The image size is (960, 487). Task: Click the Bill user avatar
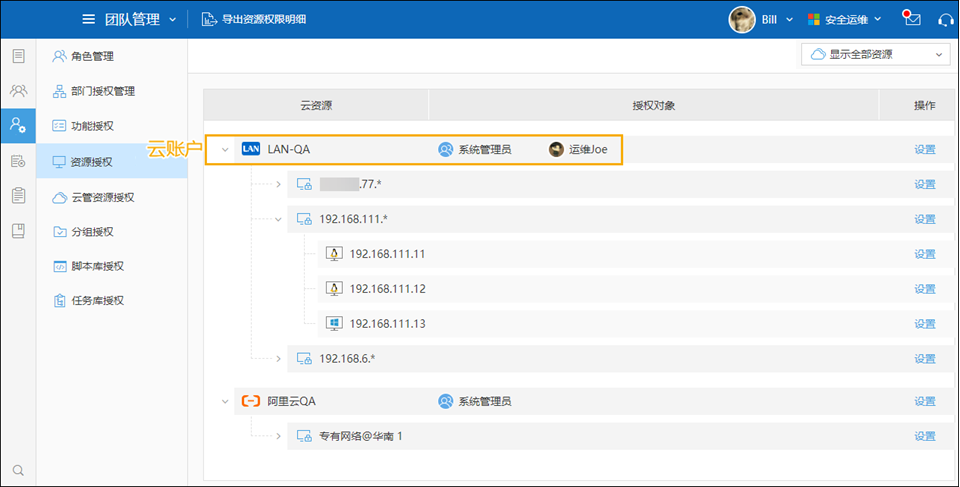(x=741, y=19)
